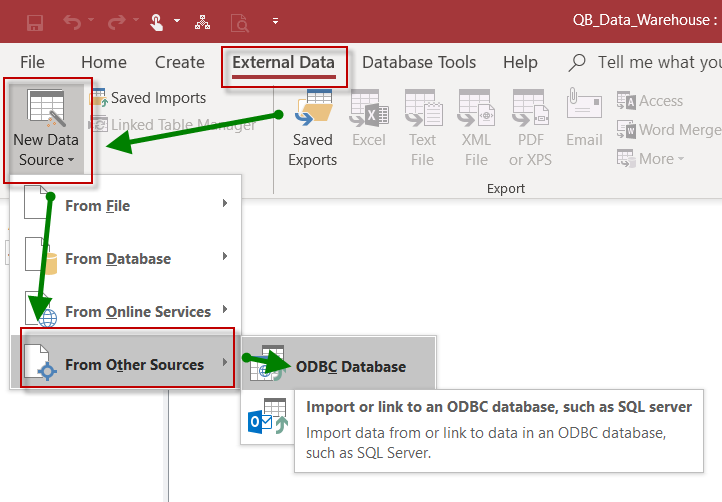Click the Redo arrow icon
This screenshot has width=722, height=502.
point(116,22)
